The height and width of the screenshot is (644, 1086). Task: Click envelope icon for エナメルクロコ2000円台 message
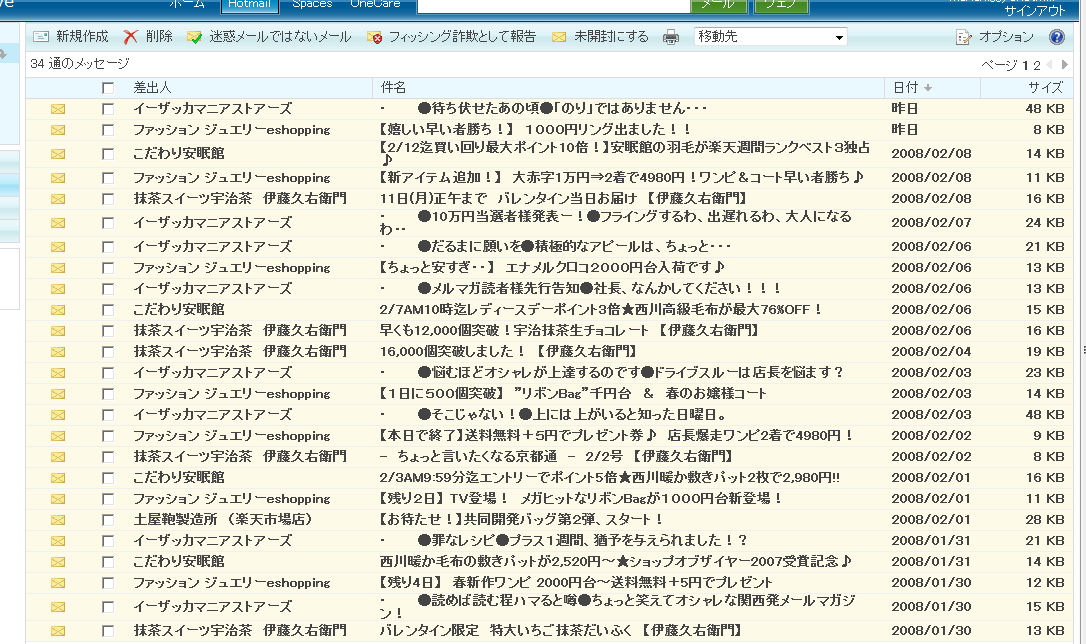point(58,268)
